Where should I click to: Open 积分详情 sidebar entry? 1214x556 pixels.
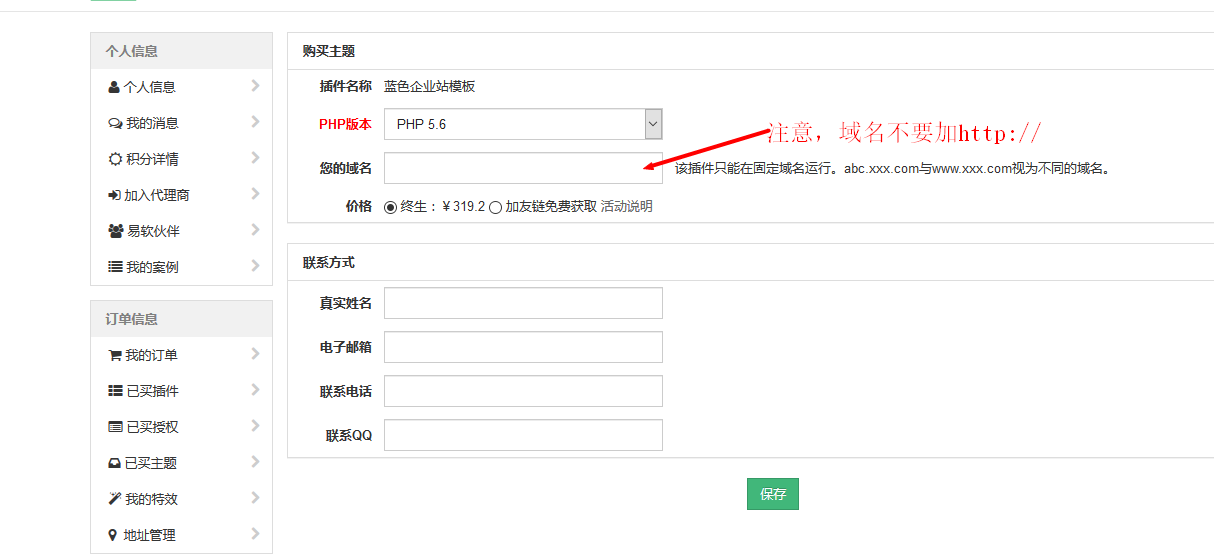point(152,159)
